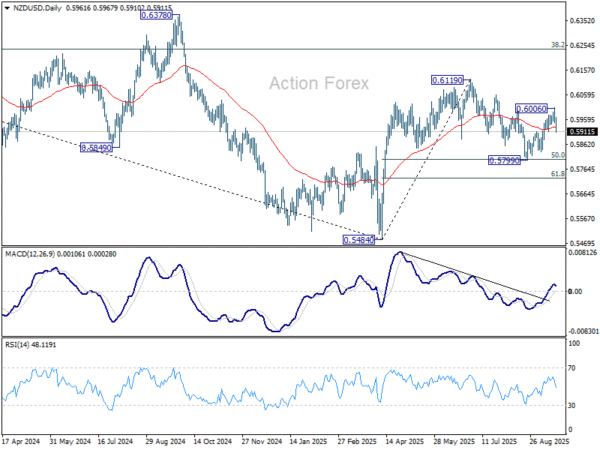
Task: Select the MACD descending trendline
Action: click(474, 276)
